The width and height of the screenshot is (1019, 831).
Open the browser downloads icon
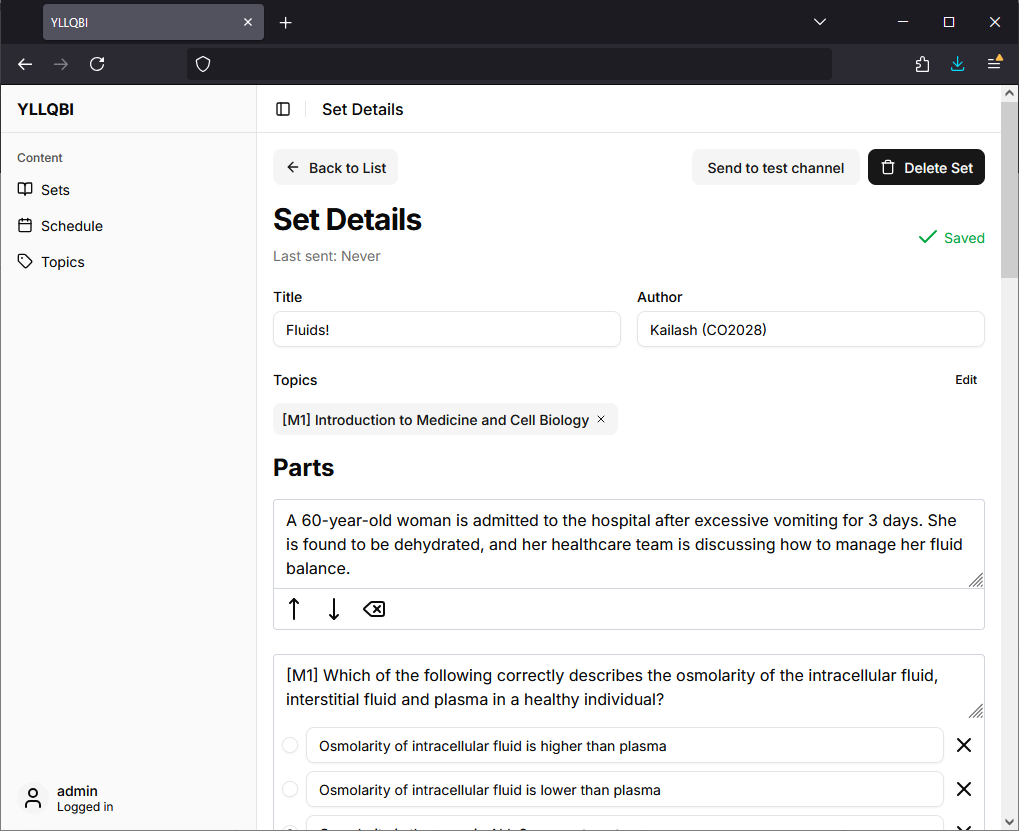pyautogui.click(x=957, y=63)
